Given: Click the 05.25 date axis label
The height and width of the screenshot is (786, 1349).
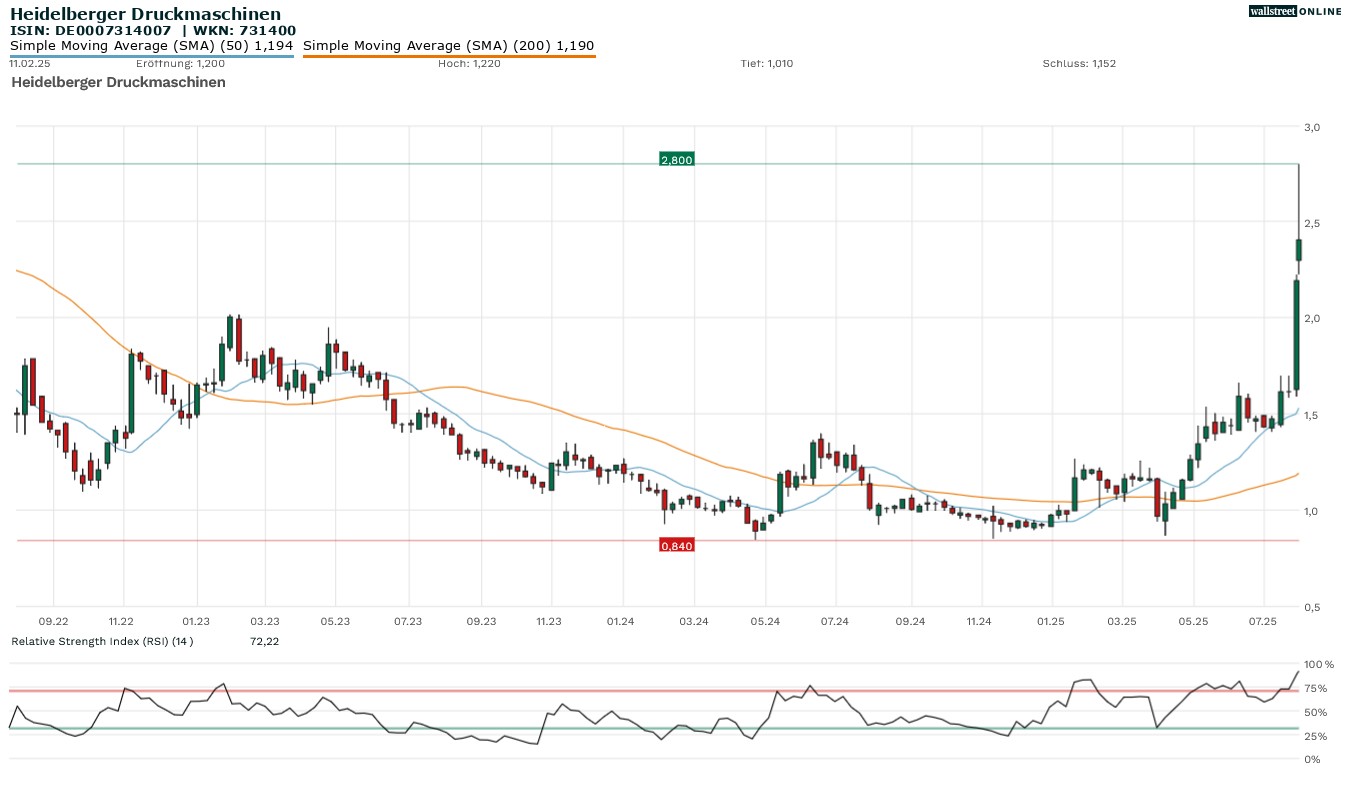Looking at the screenshot, I should point(1195,622).
